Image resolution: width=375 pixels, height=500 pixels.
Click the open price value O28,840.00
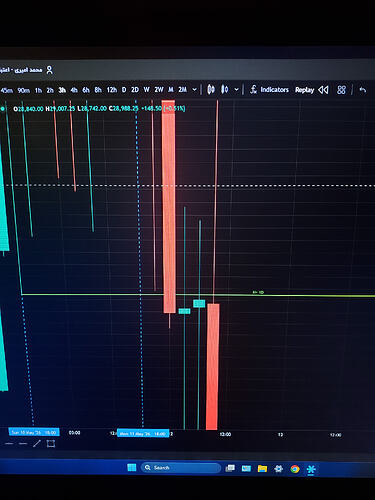point(28,109)
